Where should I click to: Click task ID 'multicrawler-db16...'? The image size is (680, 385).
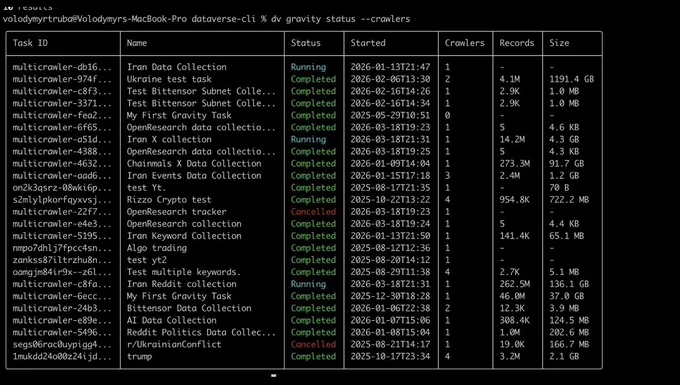(62, 67)
